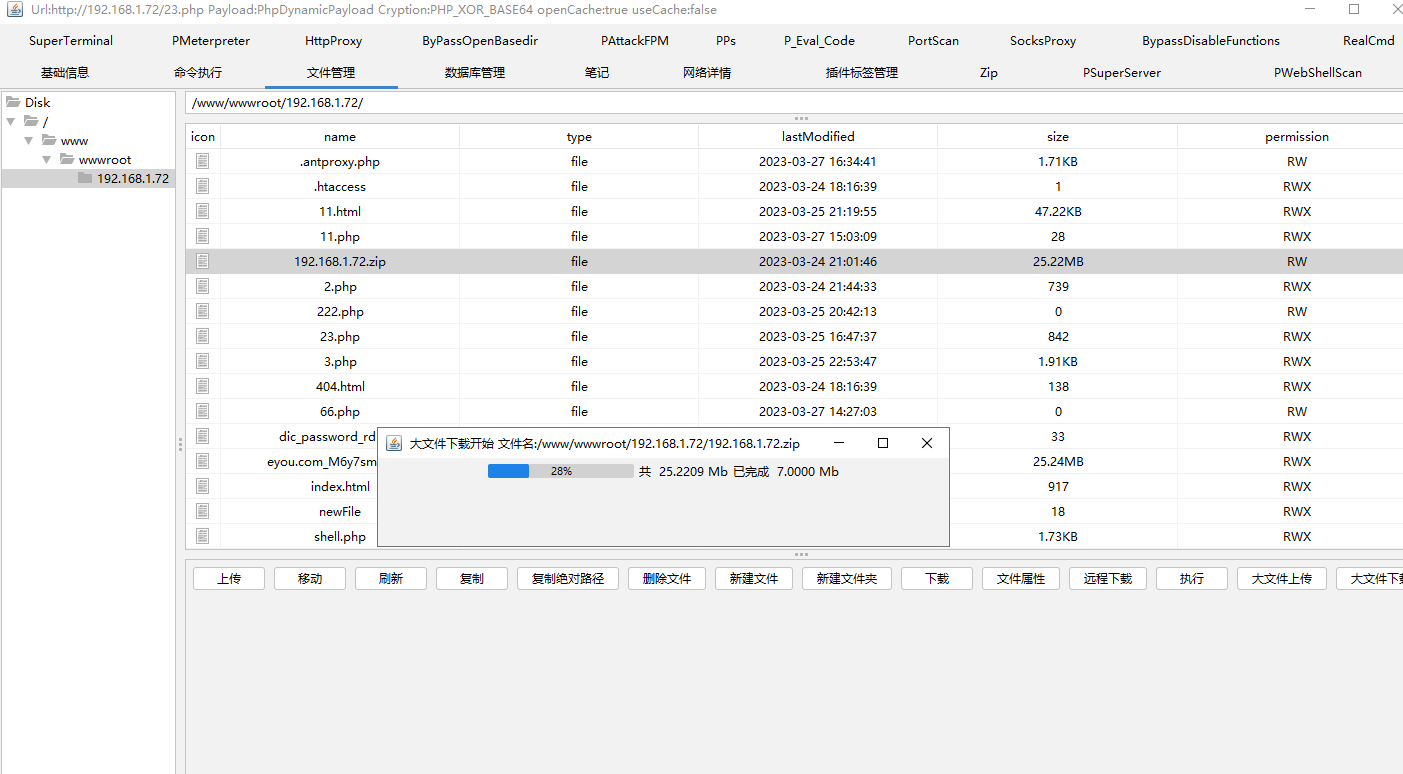
Task: Click file icon of .antproxy.php row
Action: click(x=203, y=161)
